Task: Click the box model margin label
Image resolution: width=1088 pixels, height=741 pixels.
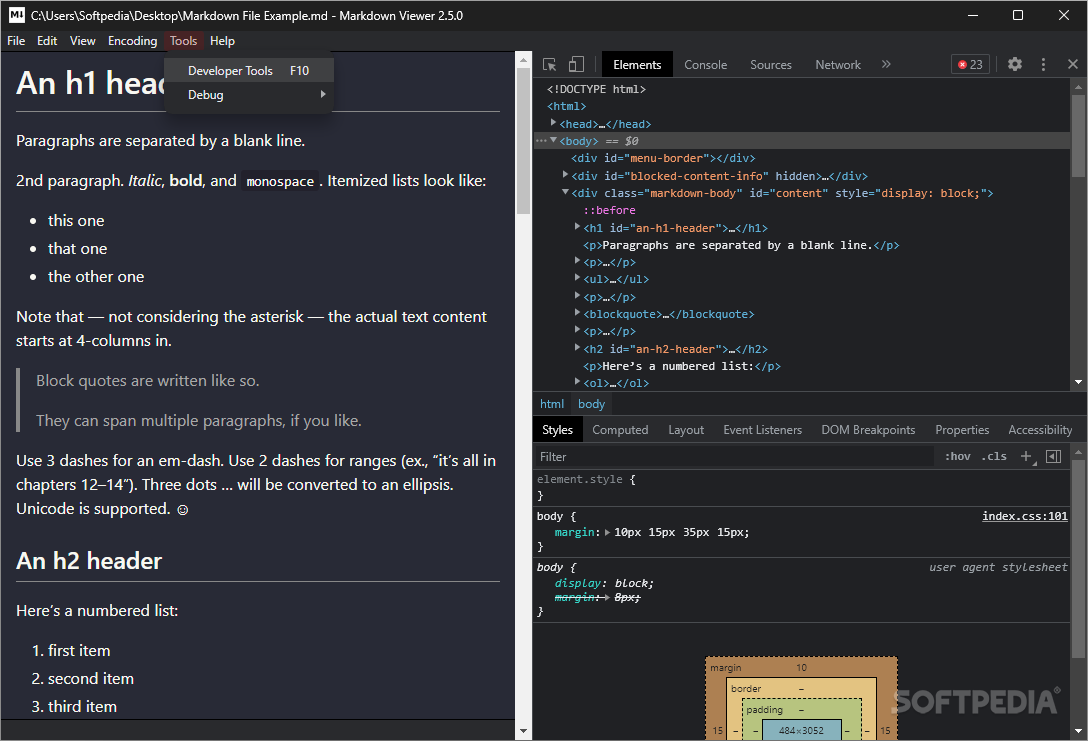Action: (x=726, y=667)
